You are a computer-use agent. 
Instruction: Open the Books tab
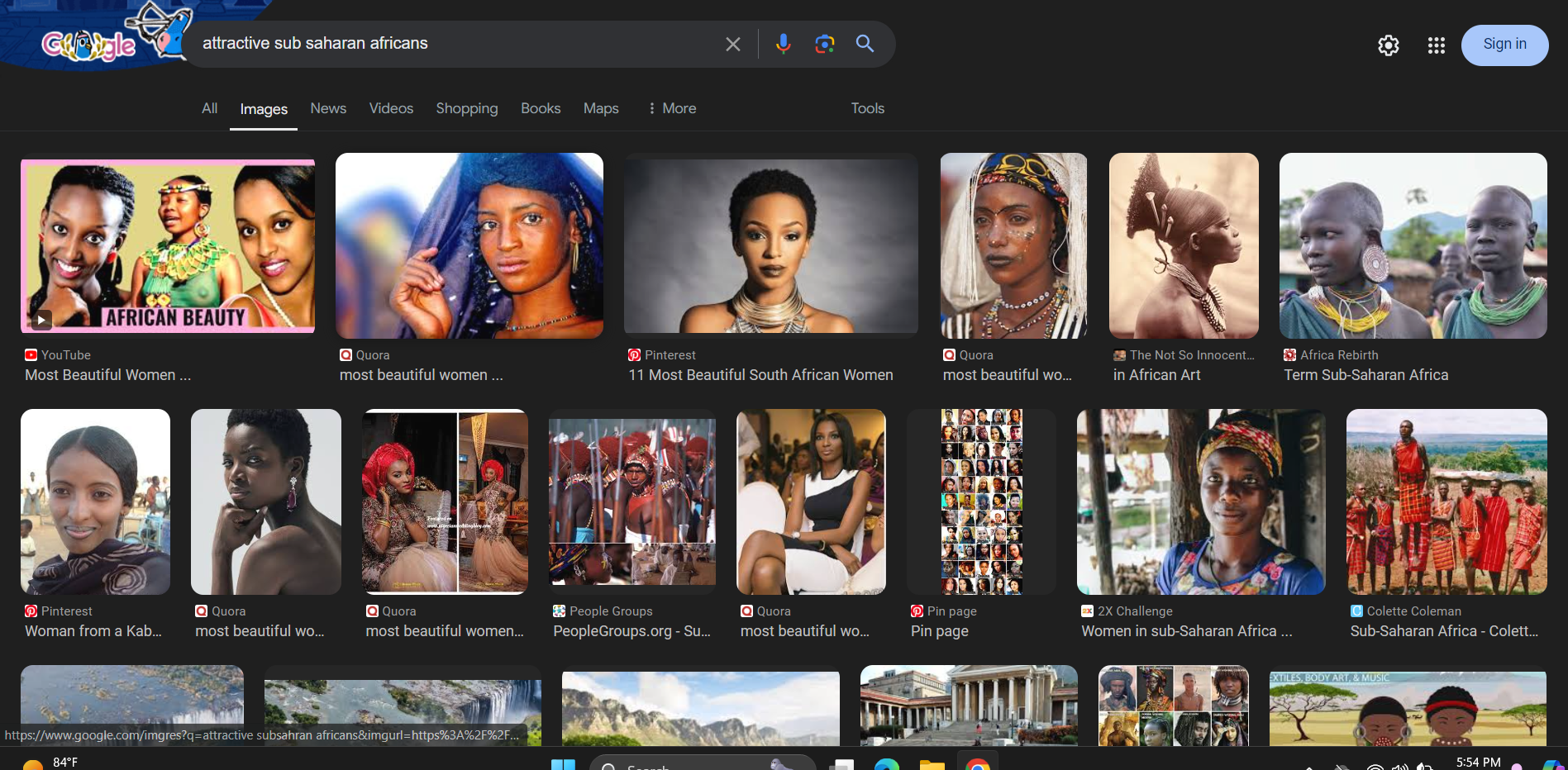coord(541,108)
